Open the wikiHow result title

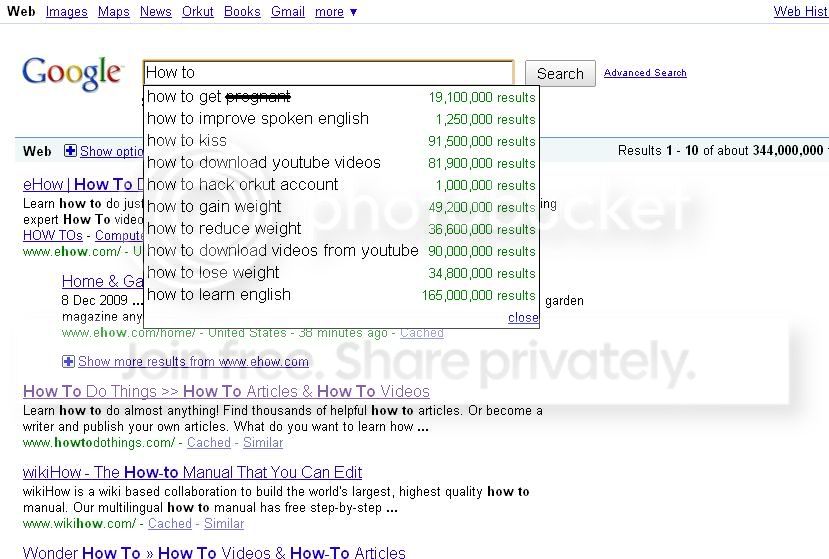coord(192,472)
